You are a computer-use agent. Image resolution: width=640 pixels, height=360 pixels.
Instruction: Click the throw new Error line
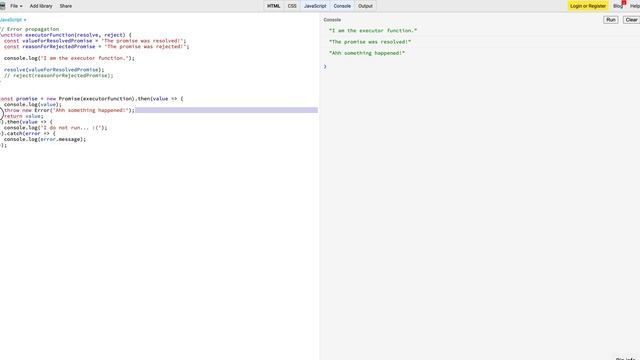point(69,110)
